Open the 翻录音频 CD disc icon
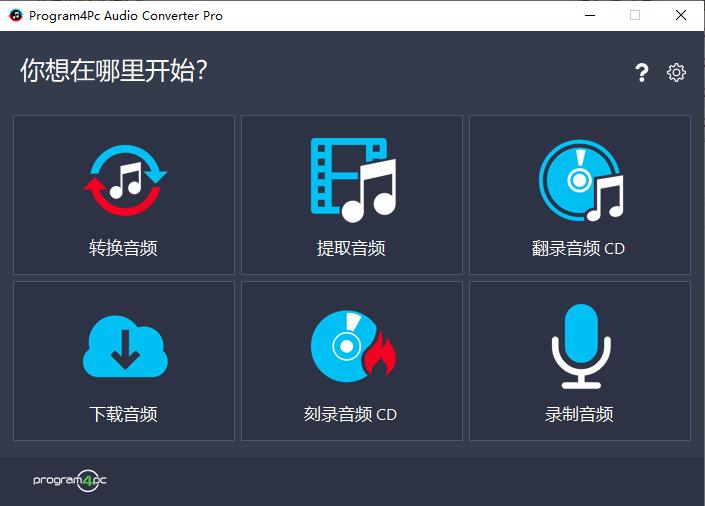Image resolution: width=705 pixels, height=506 pixels. point(581,180)
